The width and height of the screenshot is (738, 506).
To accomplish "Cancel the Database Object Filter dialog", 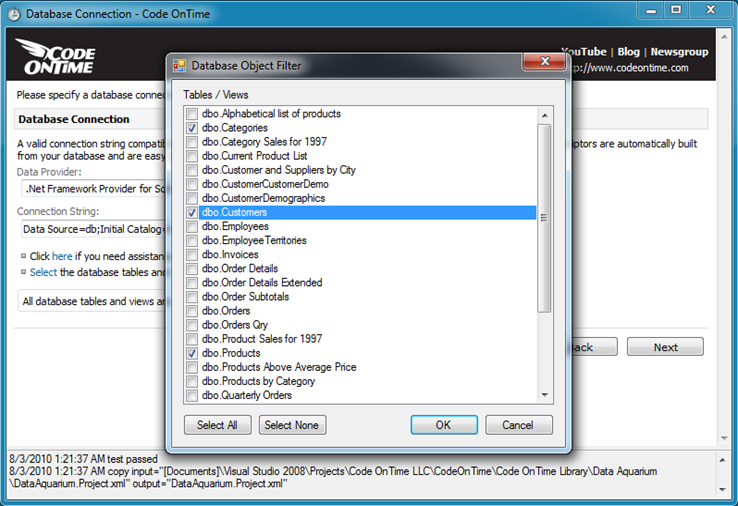I will 519,425.
